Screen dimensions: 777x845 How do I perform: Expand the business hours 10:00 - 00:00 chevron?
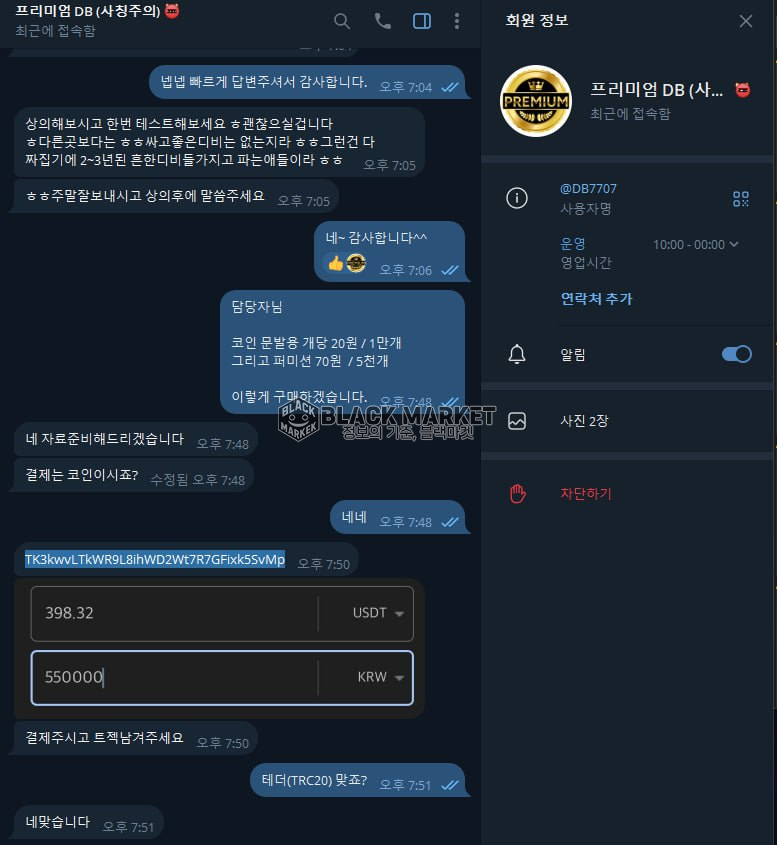(734, 244)
